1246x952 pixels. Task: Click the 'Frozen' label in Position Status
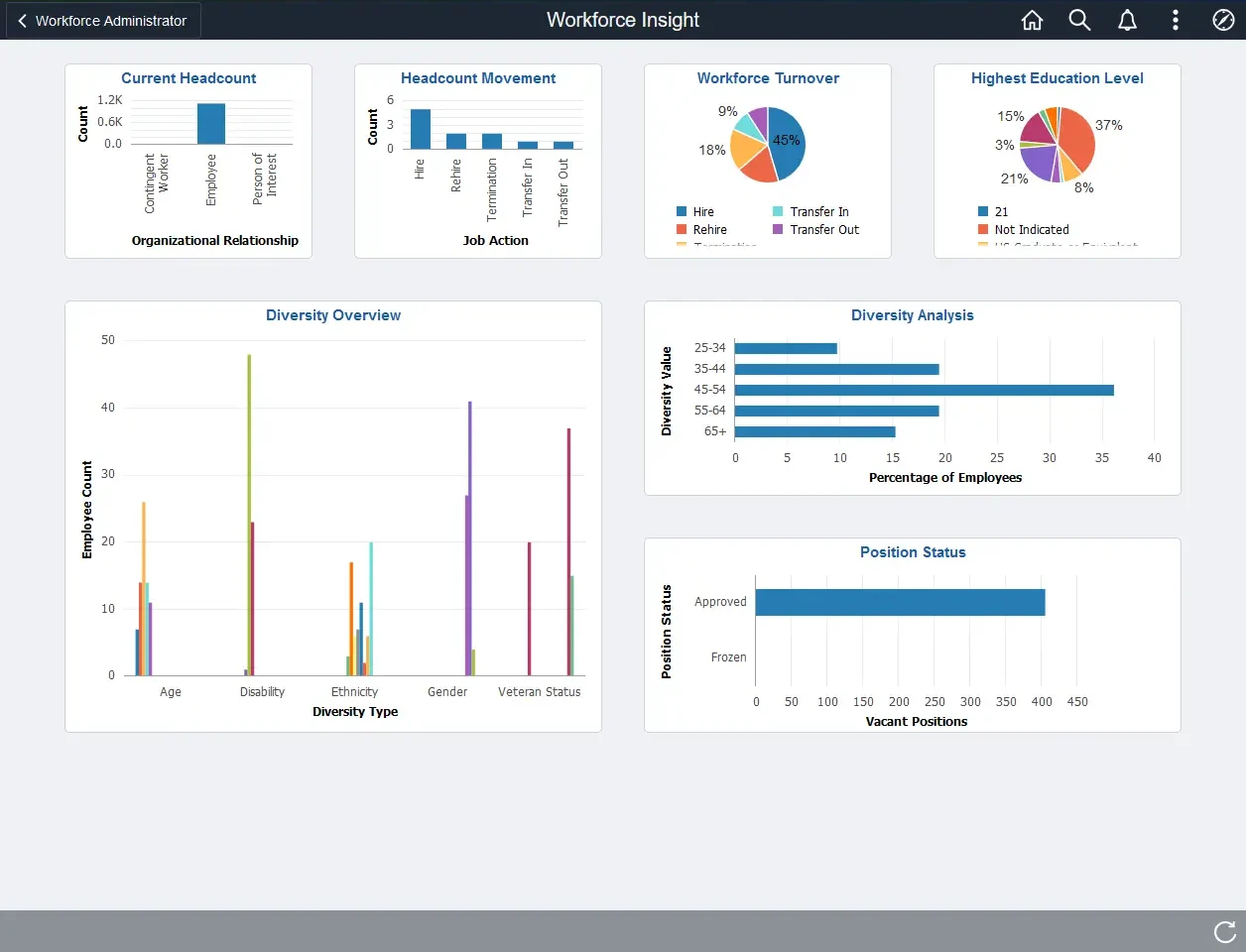pos(728,657)
